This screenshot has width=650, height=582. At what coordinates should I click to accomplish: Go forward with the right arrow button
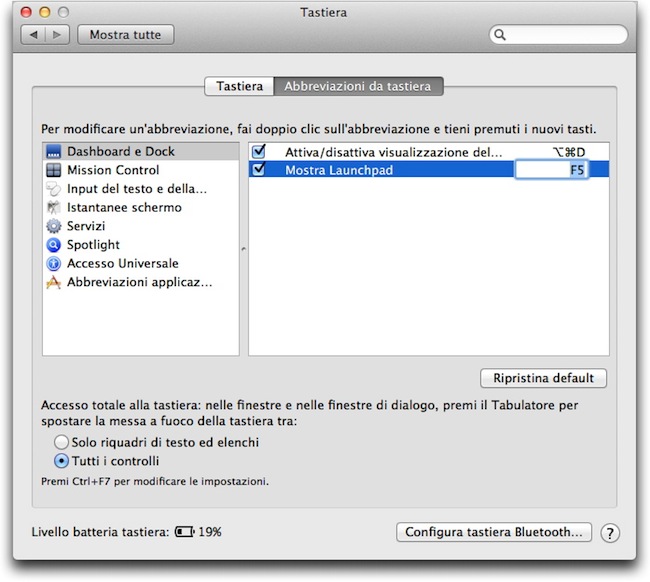(x=57, y=35)
